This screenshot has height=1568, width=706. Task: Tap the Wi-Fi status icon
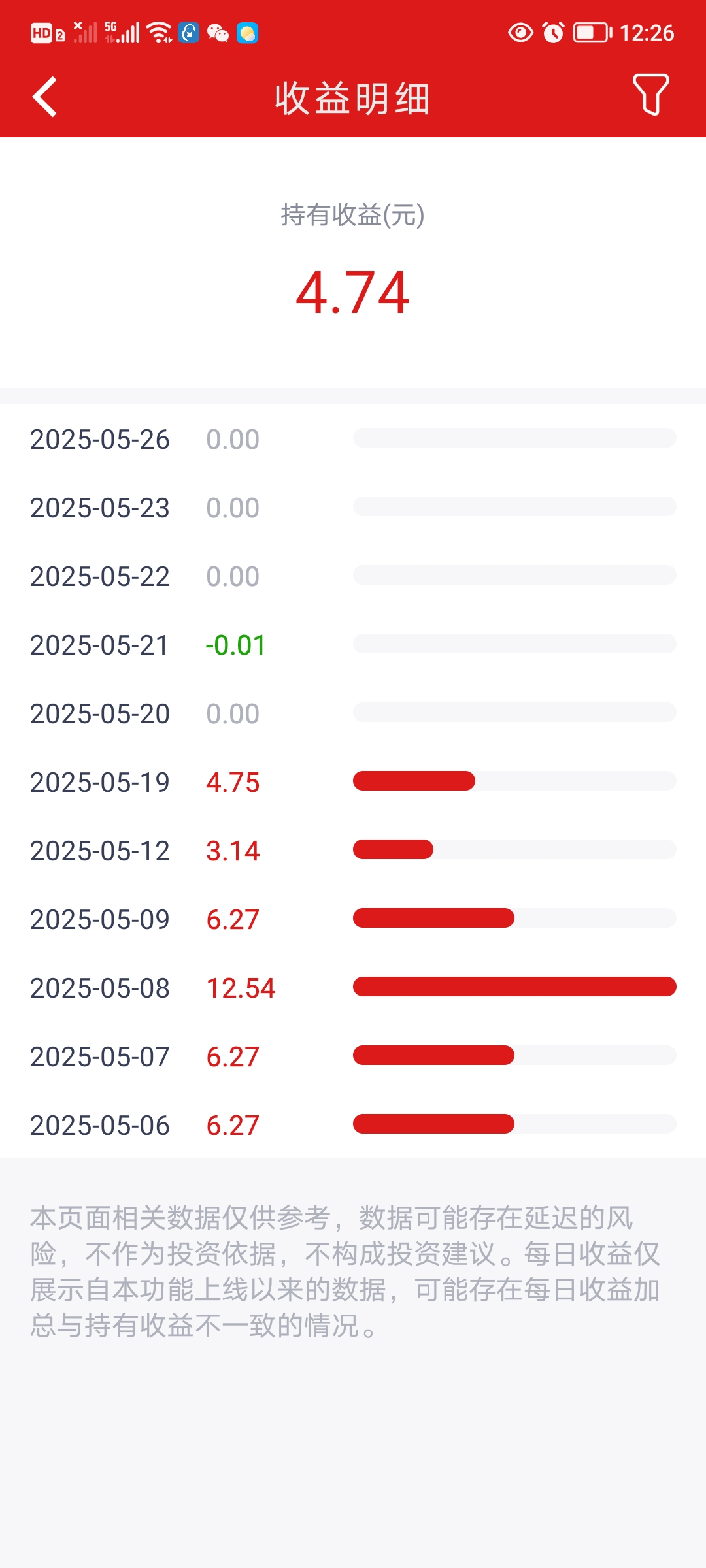pos(159,33)
